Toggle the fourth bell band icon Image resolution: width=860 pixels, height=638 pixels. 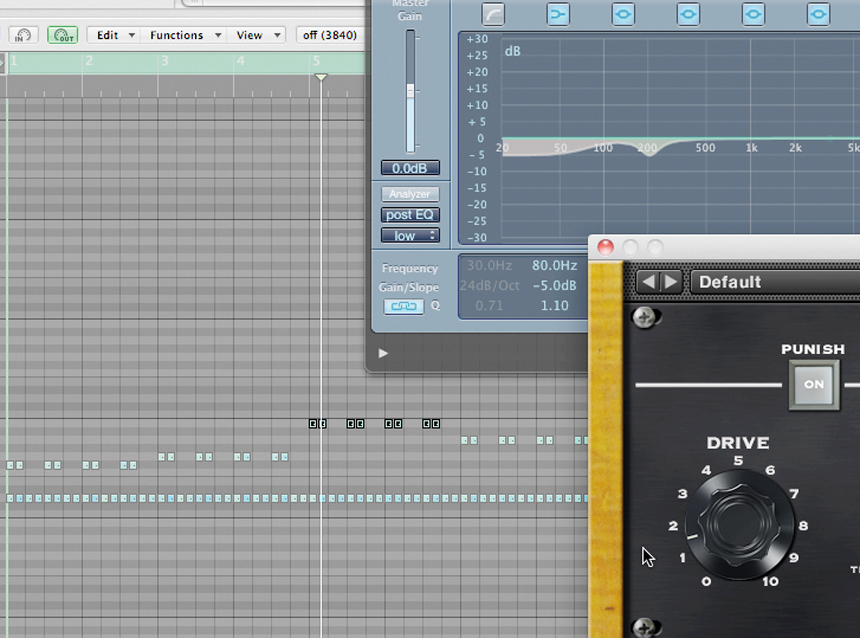tap(818, 14)
